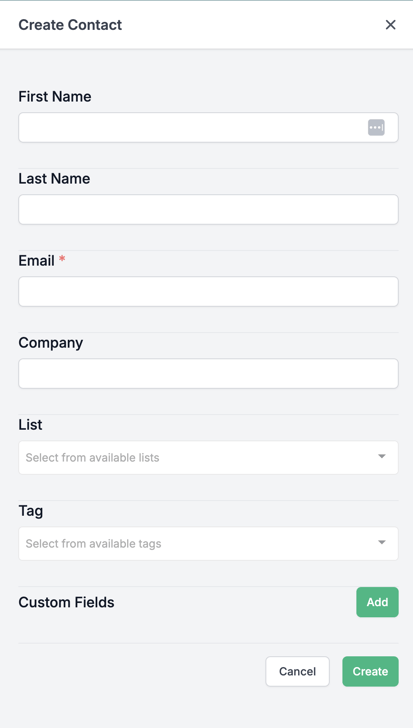Screen dimensions: 413x728
Task: Open the 'Select from available tags' dropdown
Action: coord(208,543)
